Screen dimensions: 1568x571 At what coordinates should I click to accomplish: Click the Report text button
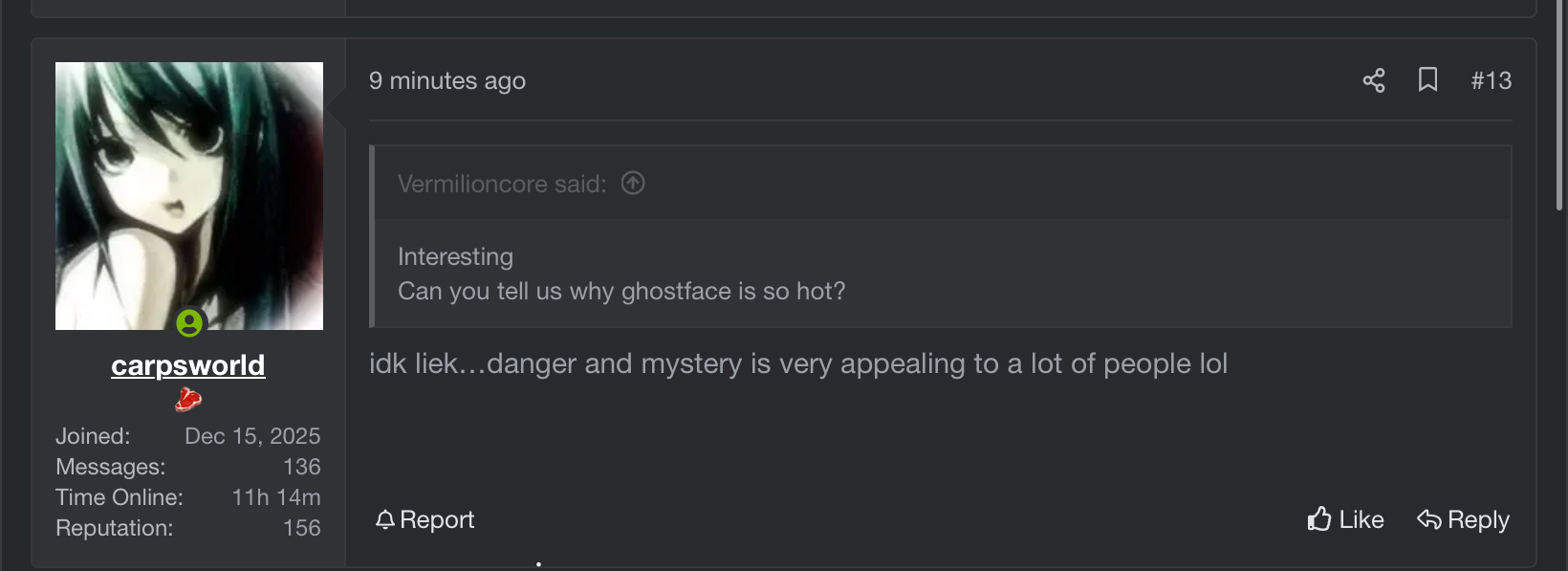tap(437, 519)
